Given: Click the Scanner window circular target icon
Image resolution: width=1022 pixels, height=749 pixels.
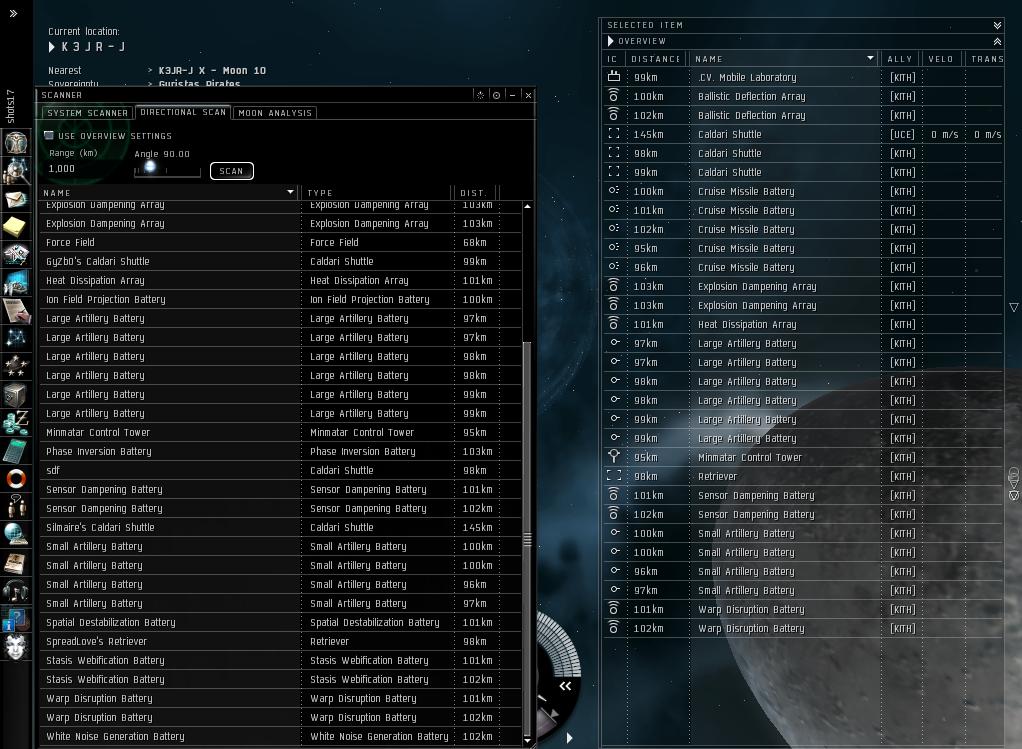Looking at the screenshot, I should coord(497,95).
